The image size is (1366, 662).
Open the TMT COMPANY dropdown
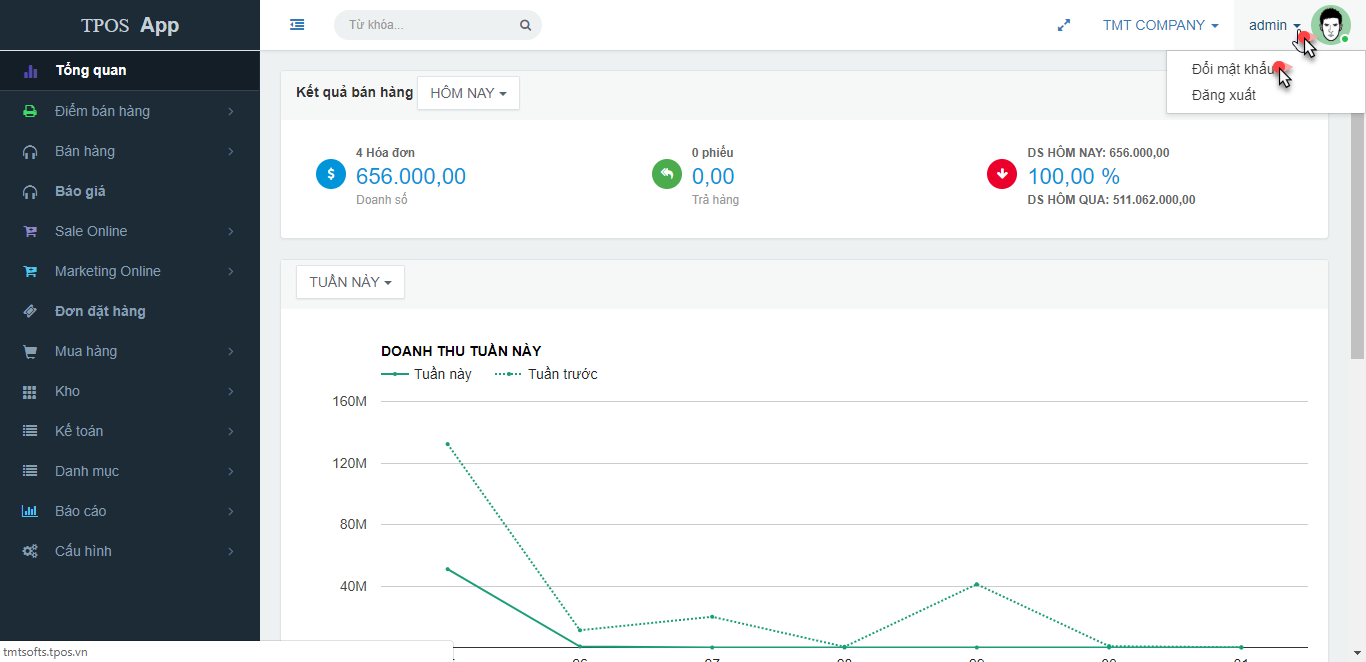[x=1160, y=25]
